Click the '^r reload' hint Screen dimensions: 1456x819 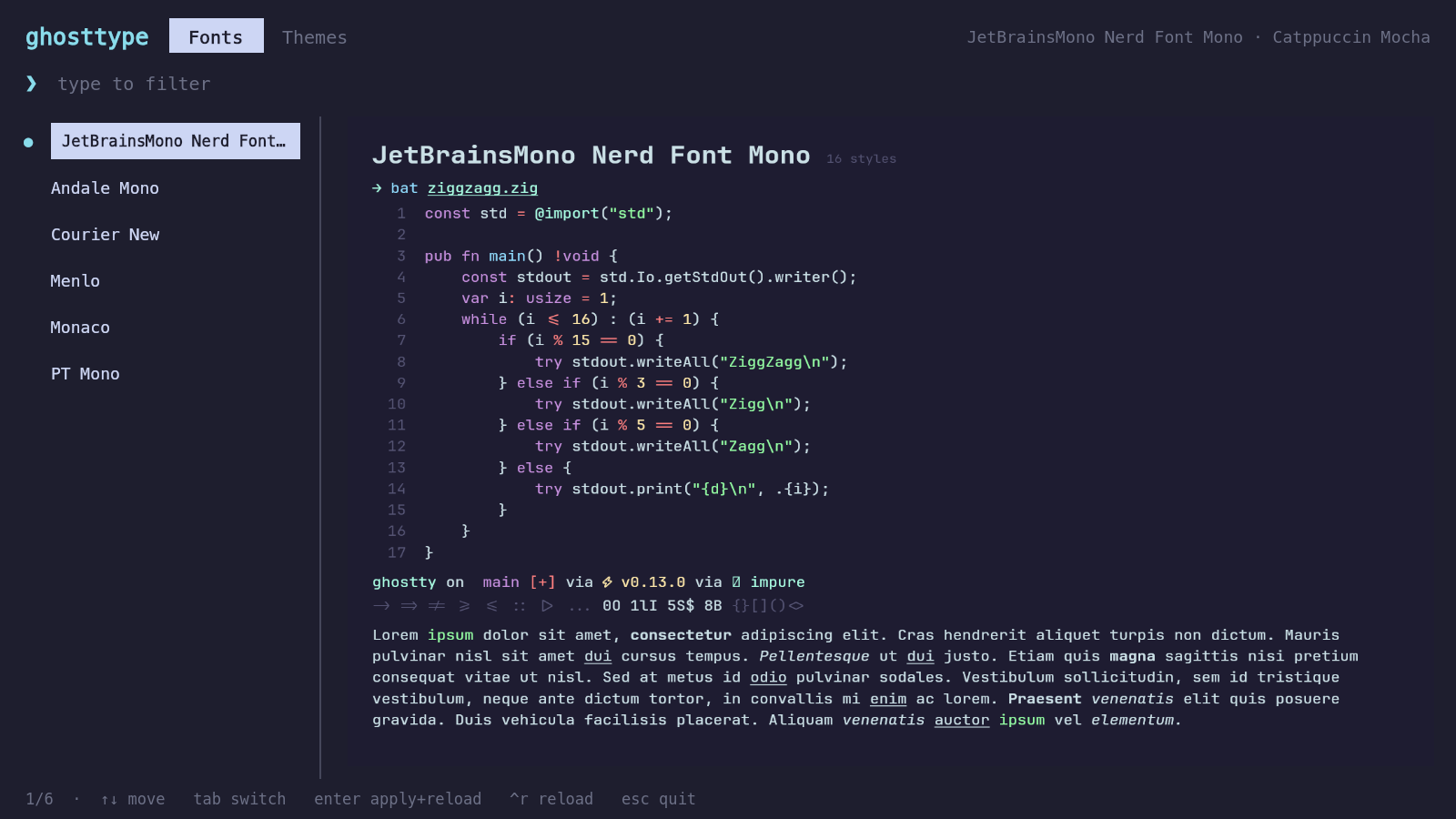click(551, 799)
